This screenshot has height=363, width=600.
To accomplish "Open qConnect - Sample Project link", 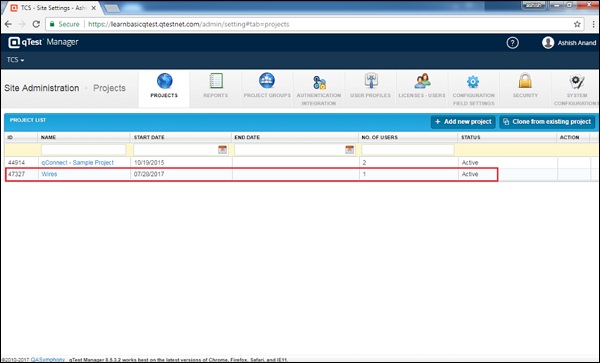I will coord(78,163).
